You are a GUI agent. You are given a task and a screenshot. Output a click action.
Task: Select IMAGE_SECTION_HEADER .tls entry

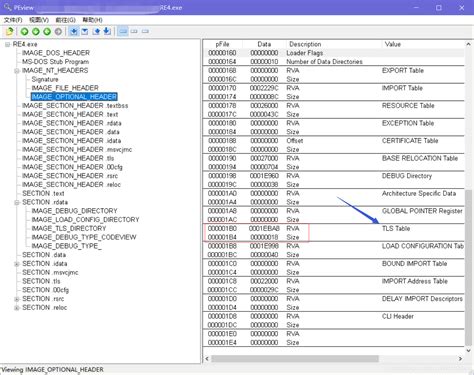click(x=68, y=158)
